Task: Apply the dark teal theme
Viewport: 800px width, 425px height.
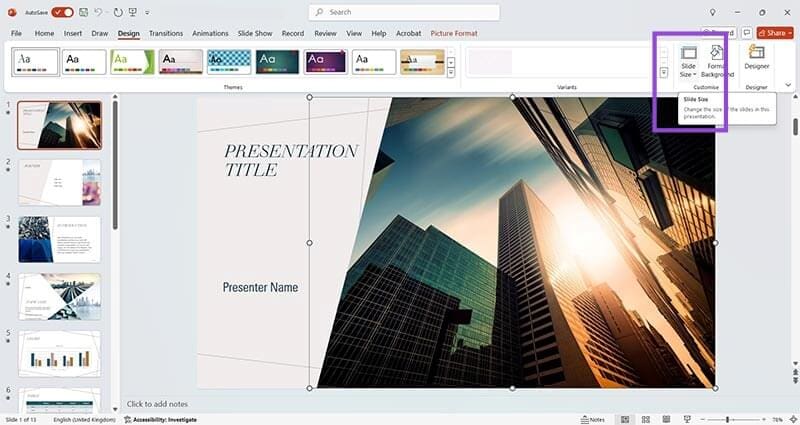Action: pos(277,62)
